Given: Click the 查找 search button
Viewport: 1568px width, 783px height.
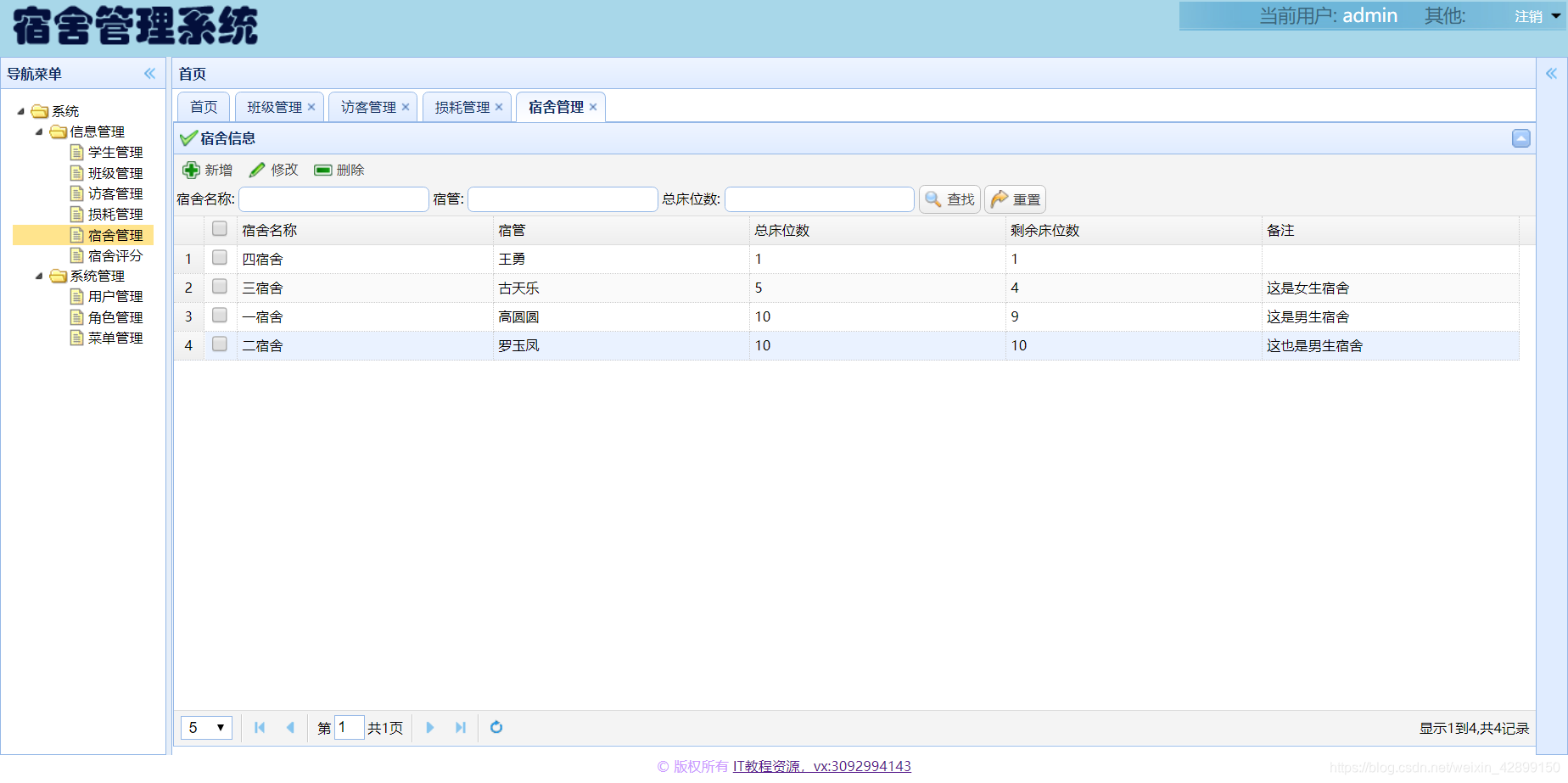Looking at the screenshot, I should 949,199.
